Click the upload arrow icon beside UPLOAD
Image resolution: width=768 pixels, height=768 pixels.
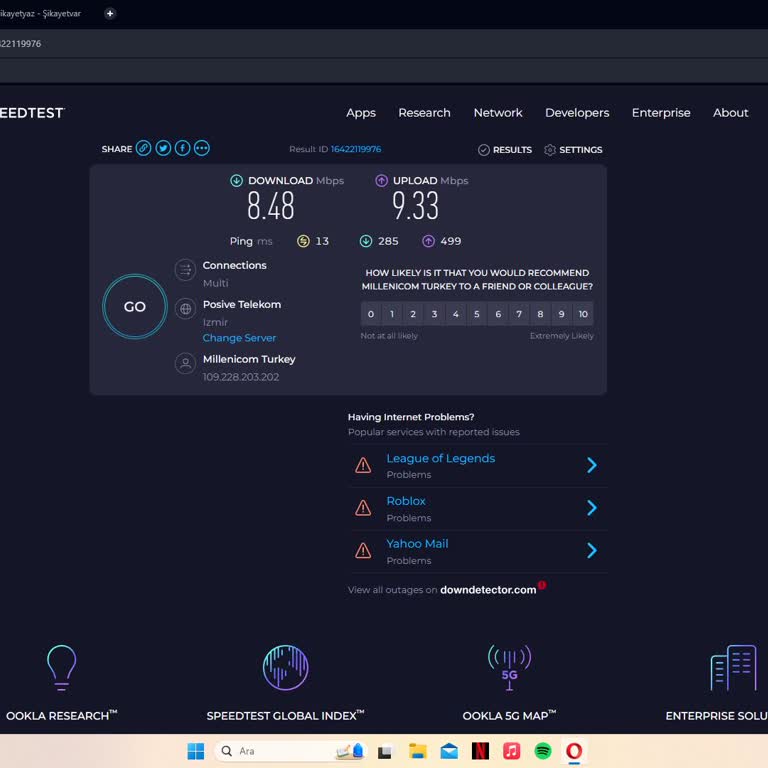click(381, 181)
